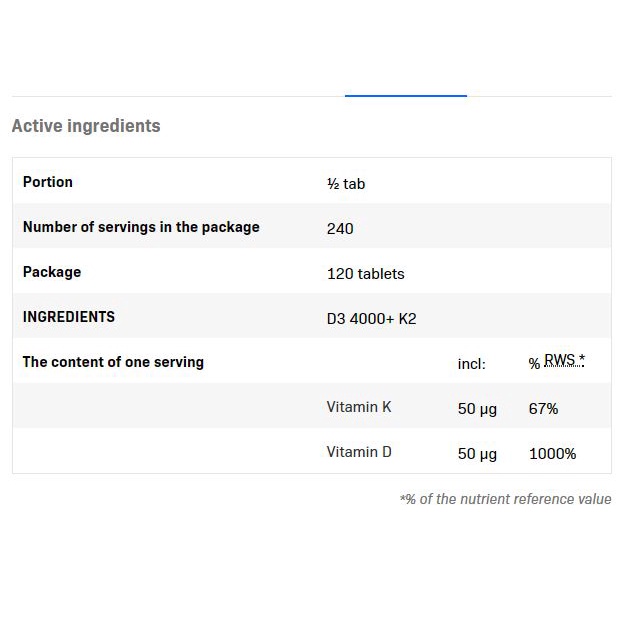Viewport: 627px width, 627px height.
Task: Select the Package row label
Action: coord(52,272)
